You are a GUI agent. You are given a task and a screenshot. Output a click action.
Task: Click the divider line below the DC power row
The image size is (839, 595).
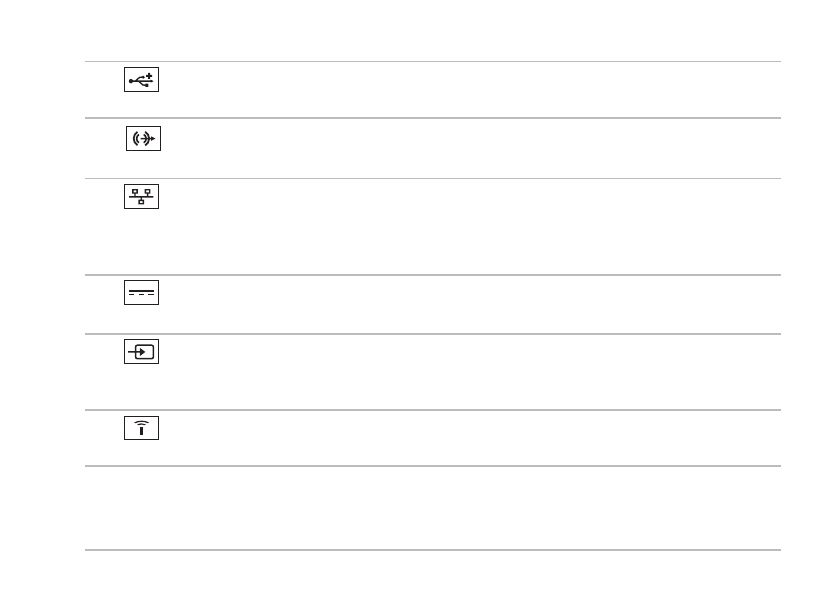[x=432, y=334]
